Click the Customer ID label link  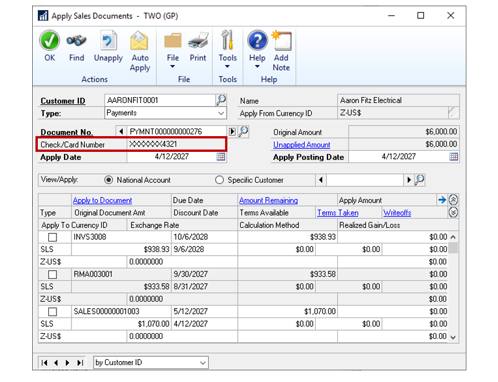click(63, 101)
